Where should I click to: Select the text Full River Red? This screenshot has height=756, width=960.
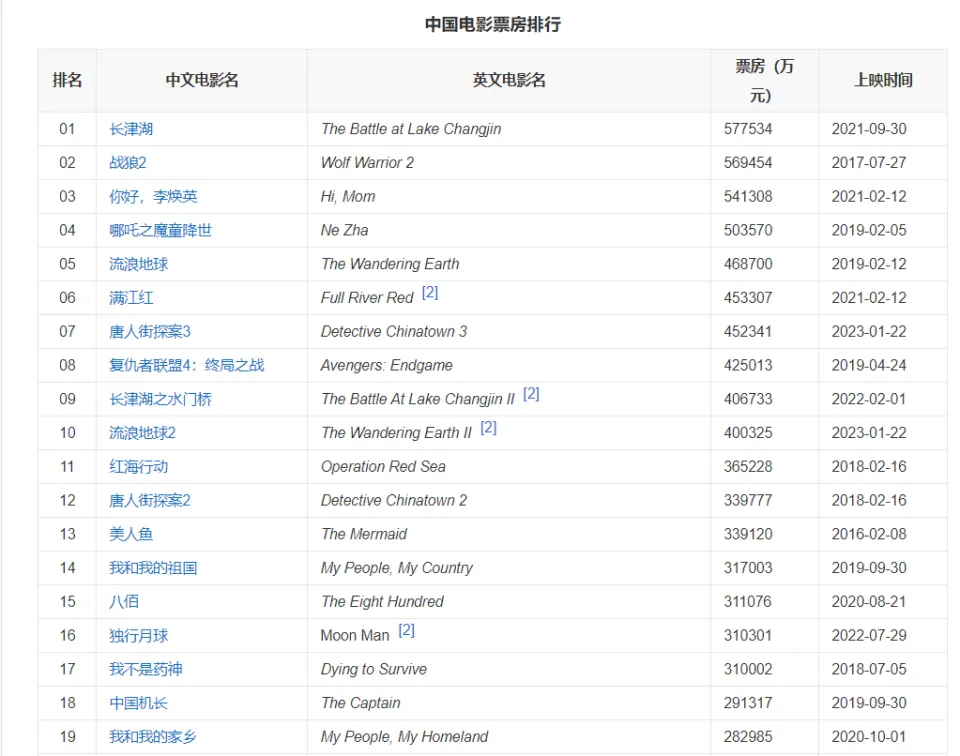tap(367, 298)
